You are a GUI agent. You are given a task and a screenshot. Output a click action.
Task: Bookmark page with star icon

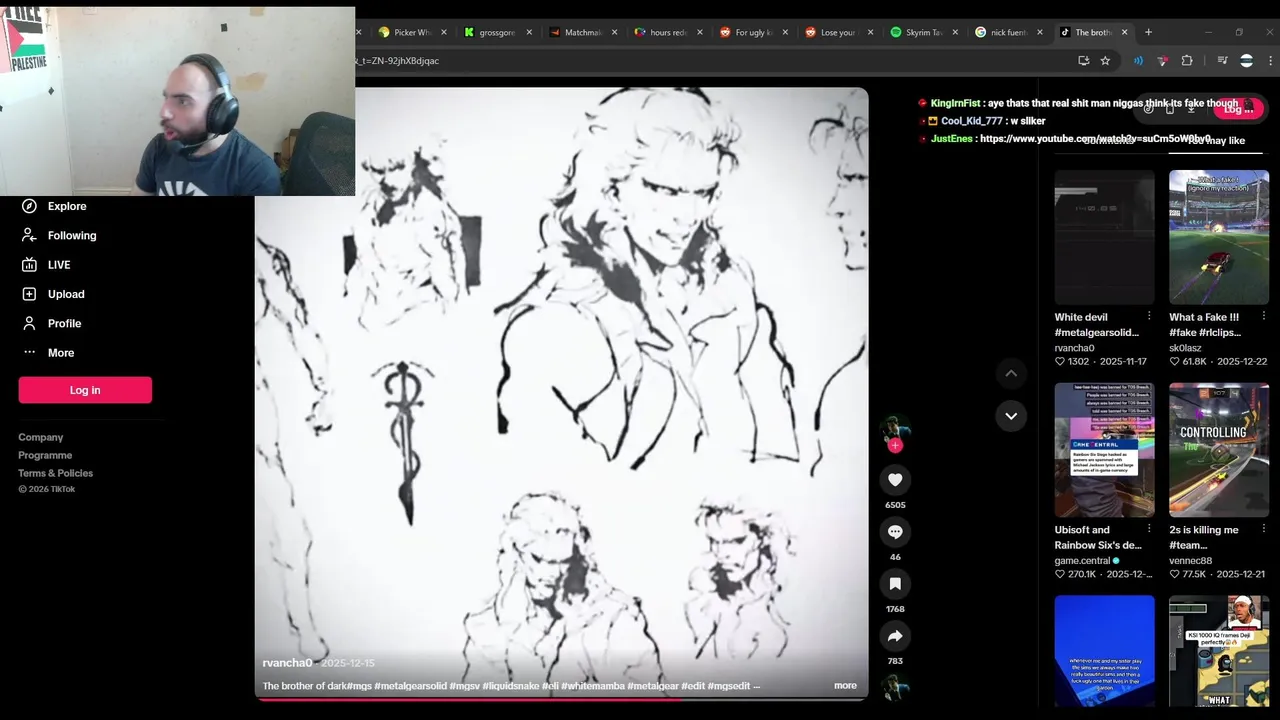pos(1105,61)
